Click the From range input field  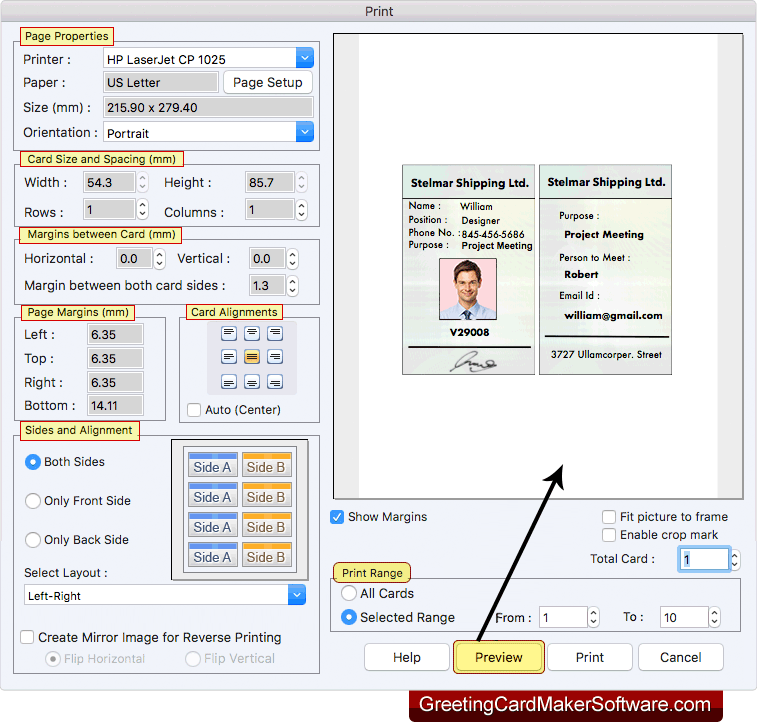coord(563,617)
